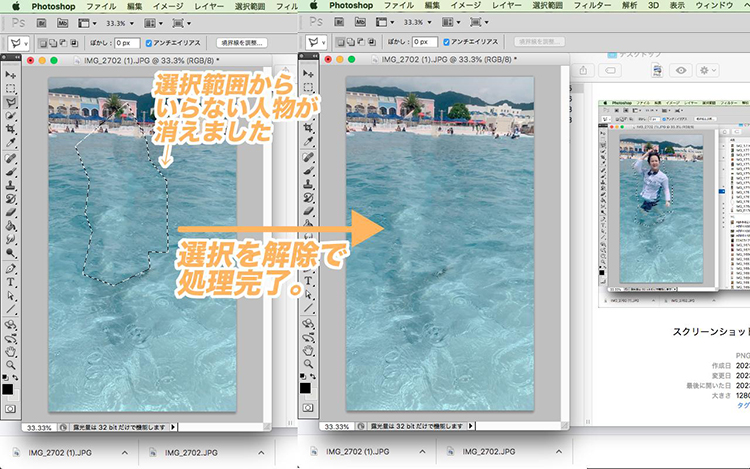This screenshot has width=750, height=469.
Task: Select Rectangular Marquee tool in left toolbox
Action: [11, 88]
